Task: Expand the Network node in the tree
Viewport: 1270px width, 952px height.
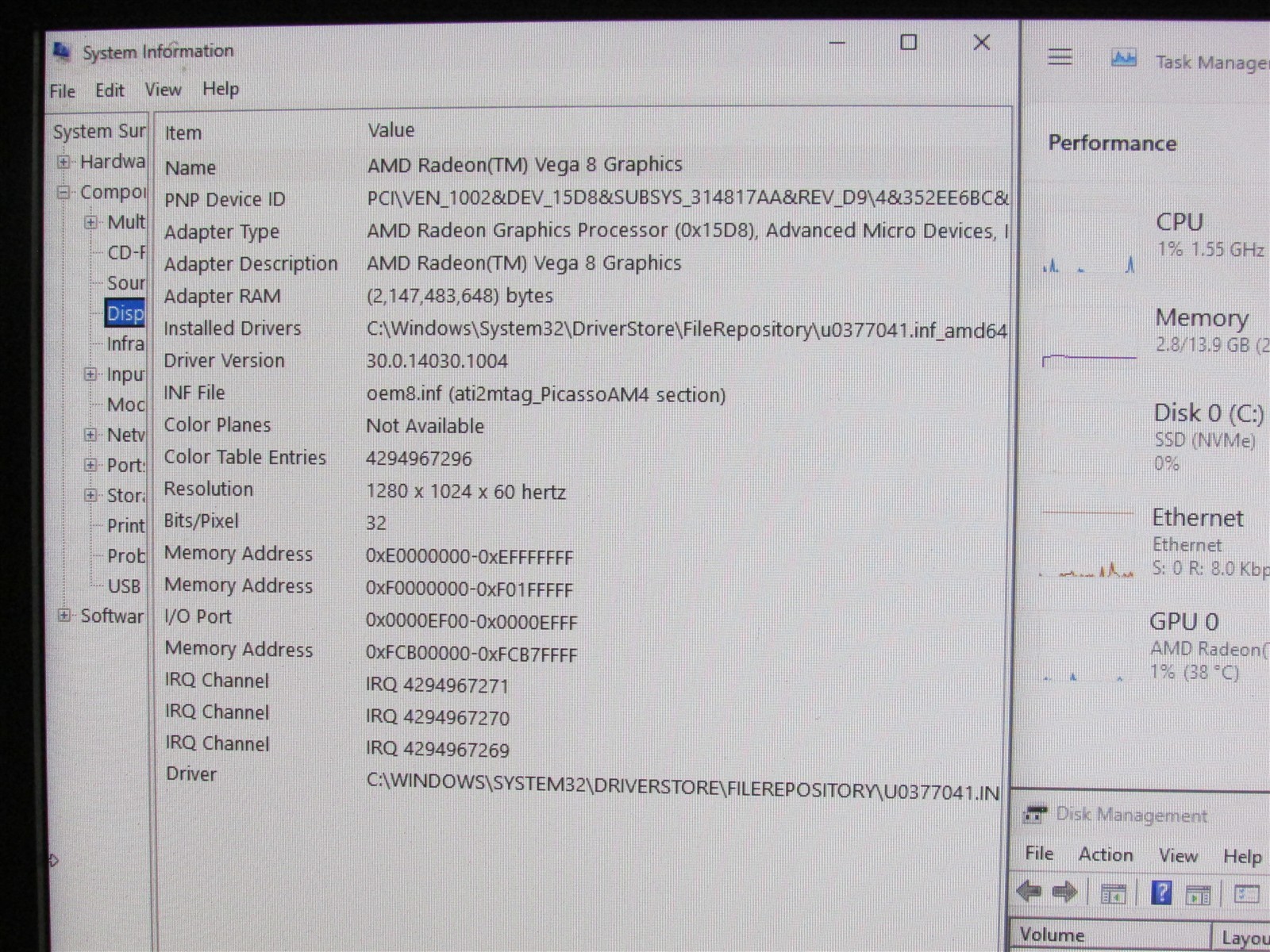Action: point(90,435)
